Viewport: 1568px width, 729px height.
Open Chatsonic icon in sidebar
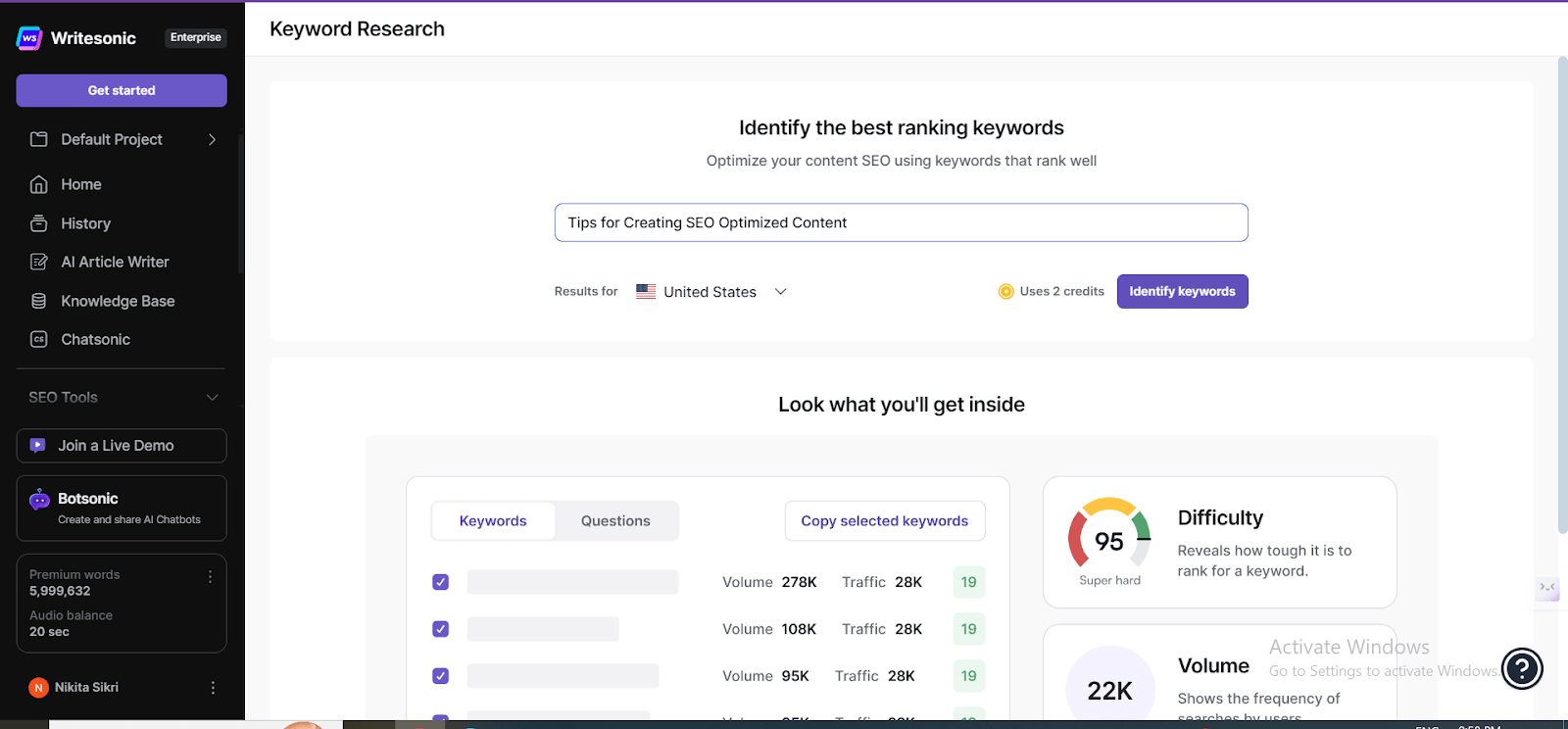pyautogui.click(x=39, y=339)
